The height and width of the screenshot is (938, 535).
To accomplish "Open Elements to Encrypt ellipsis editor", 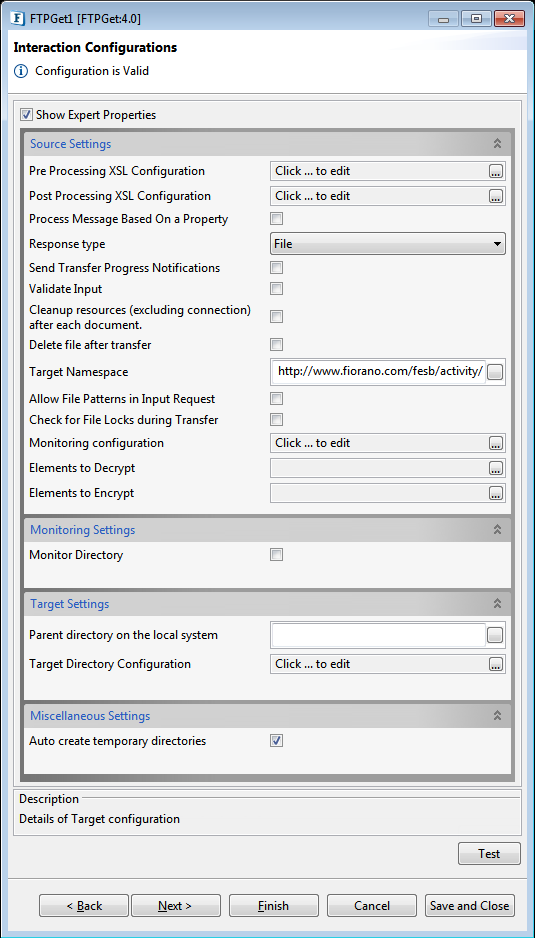I will [x=496, y=494].
